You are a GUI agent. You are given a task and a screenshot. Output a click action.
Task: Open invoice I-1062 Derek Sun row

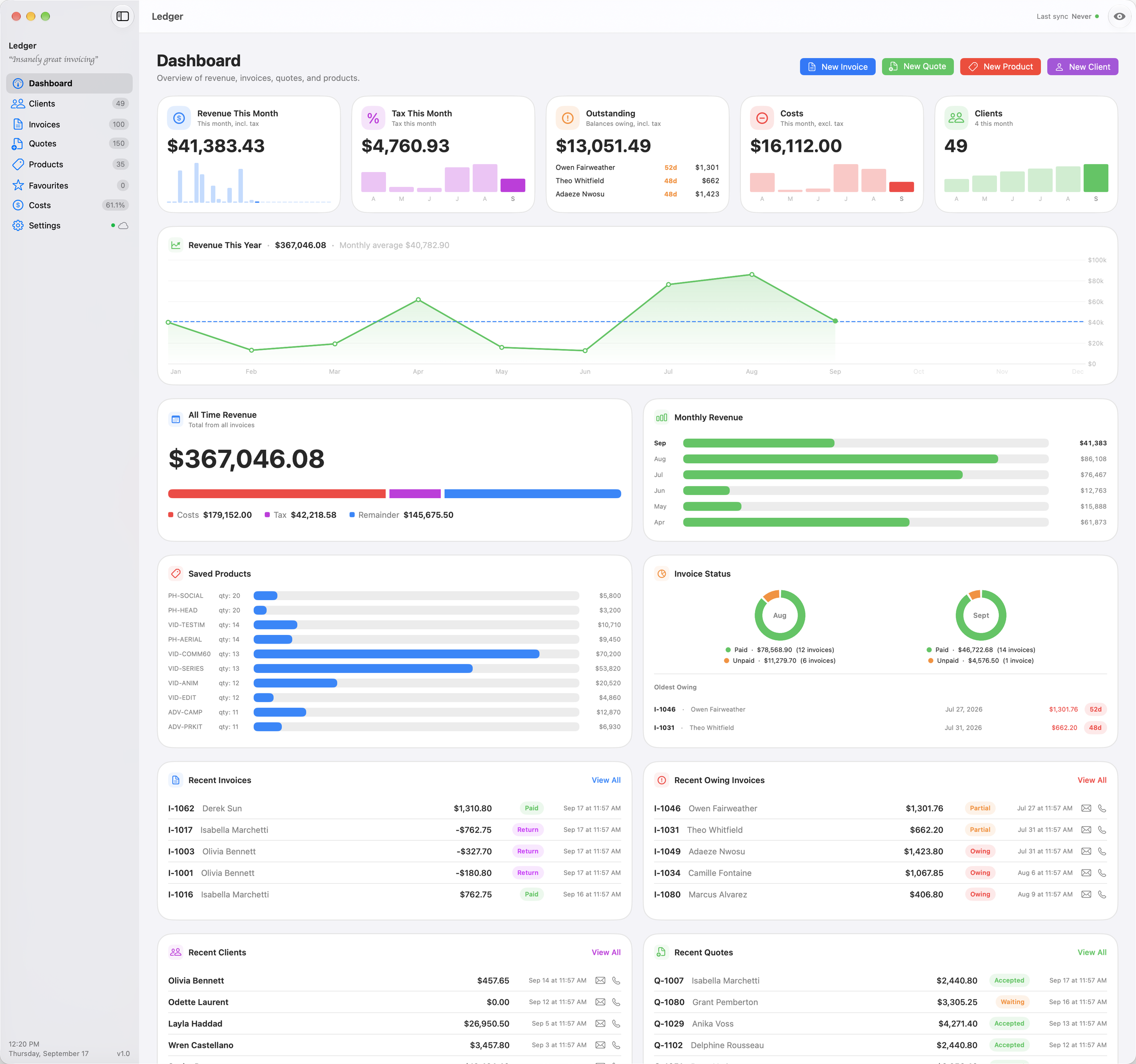point(394,809)
